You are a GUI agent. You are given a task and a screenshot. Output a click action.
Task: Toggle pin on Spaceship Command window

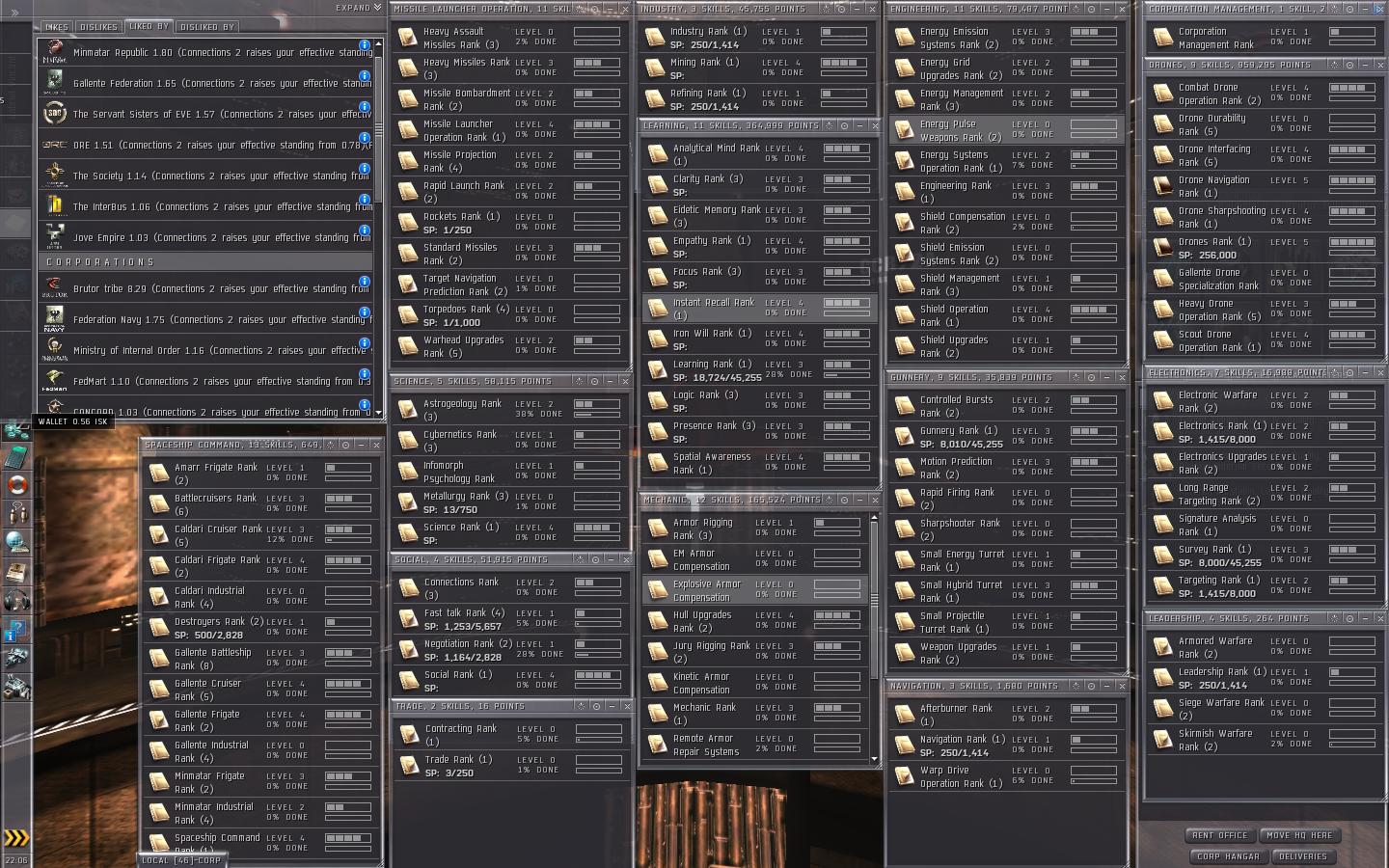pyautogui.click(x=345, y=445)
